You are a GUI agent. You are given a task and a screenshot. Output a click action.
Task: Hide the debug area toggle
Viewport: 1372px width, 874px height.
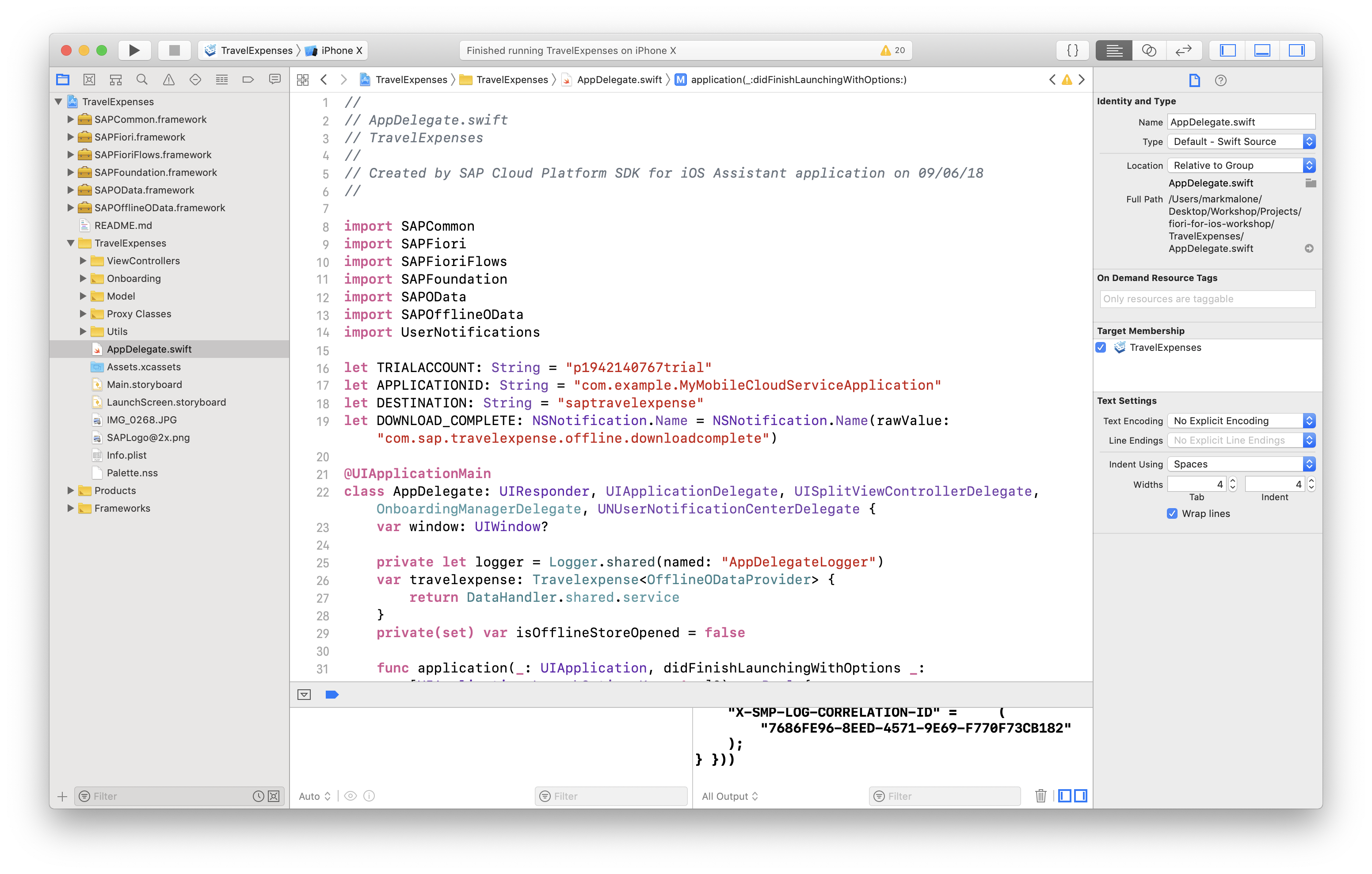[x=304, y=695]
